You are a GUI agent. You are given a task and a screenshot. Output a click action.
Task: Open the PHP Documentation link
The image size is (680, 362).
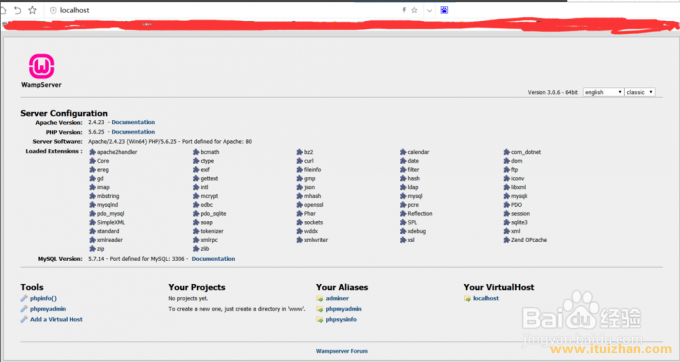133,132
